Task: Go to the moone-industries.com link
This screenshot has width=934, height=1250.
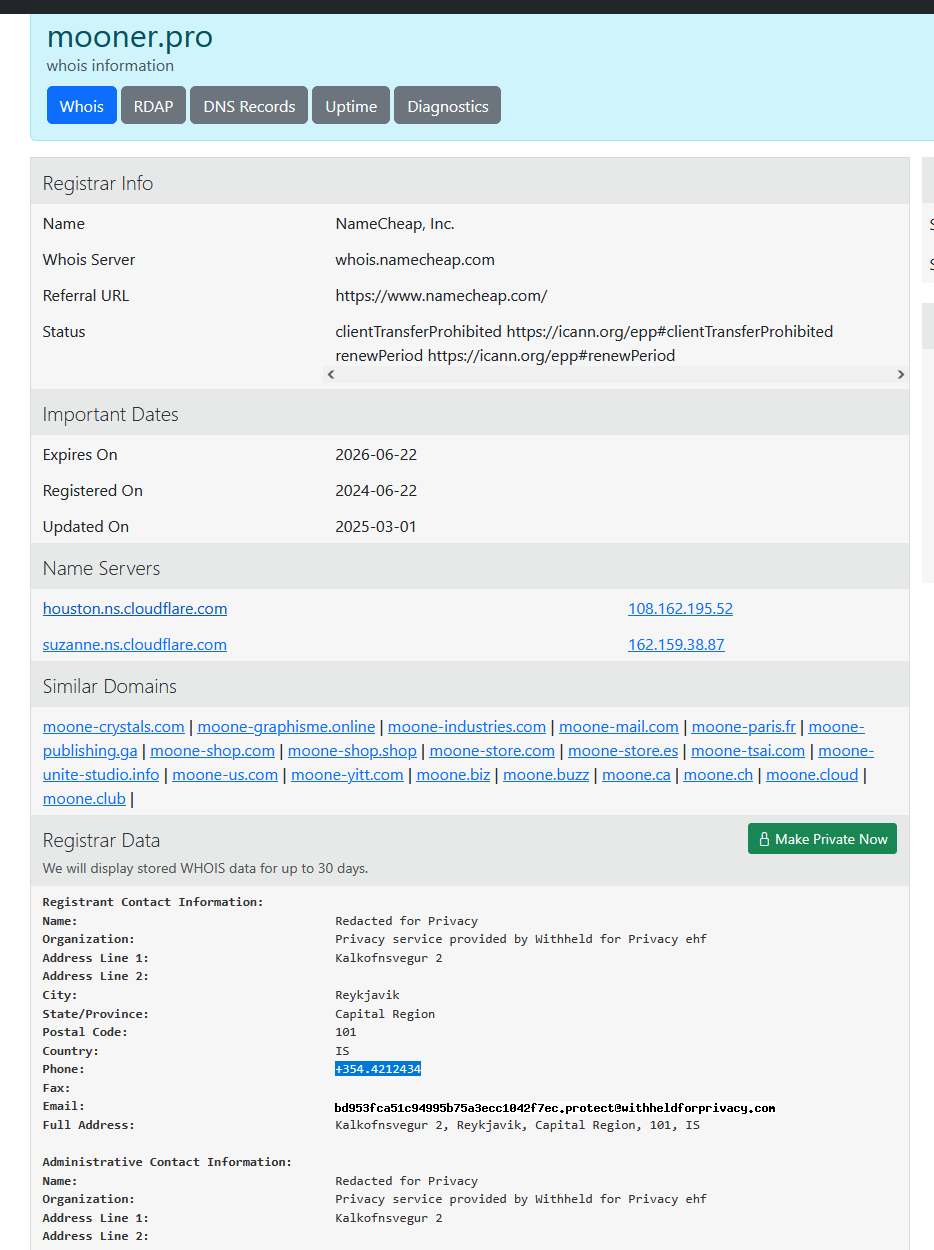Action: pyautogui.click(x=467, y=727)
